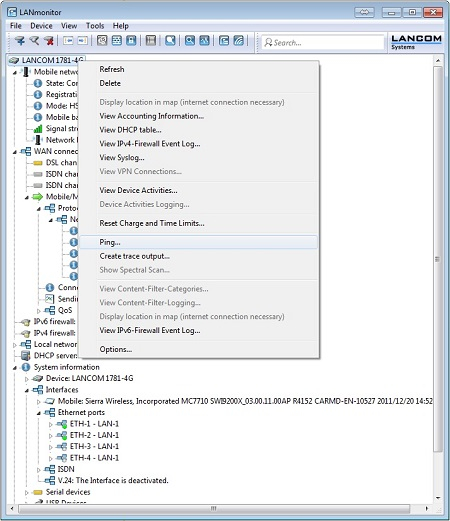This screenshot has height=521, width=450.
Task: Click the Serial devices folder icon
Action: click(x=38, y=492)
